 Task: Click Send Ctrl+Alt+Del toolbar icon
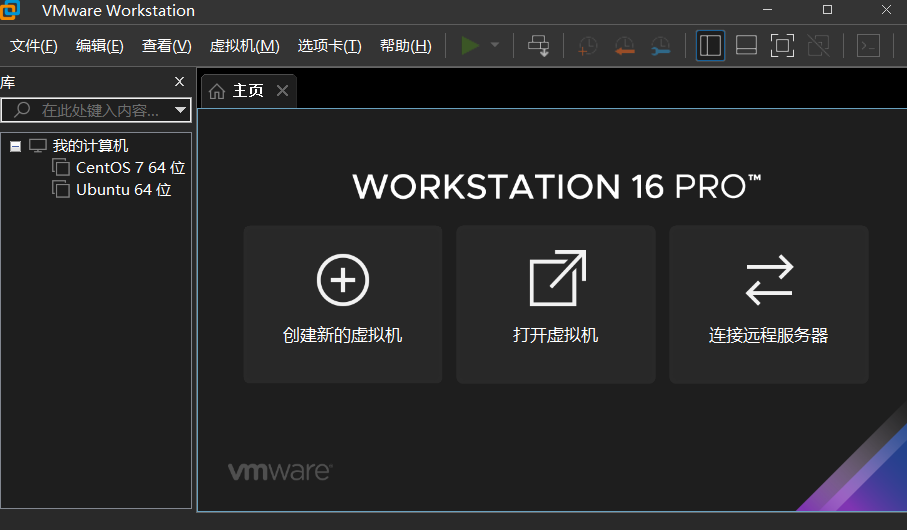pos(538,46)
